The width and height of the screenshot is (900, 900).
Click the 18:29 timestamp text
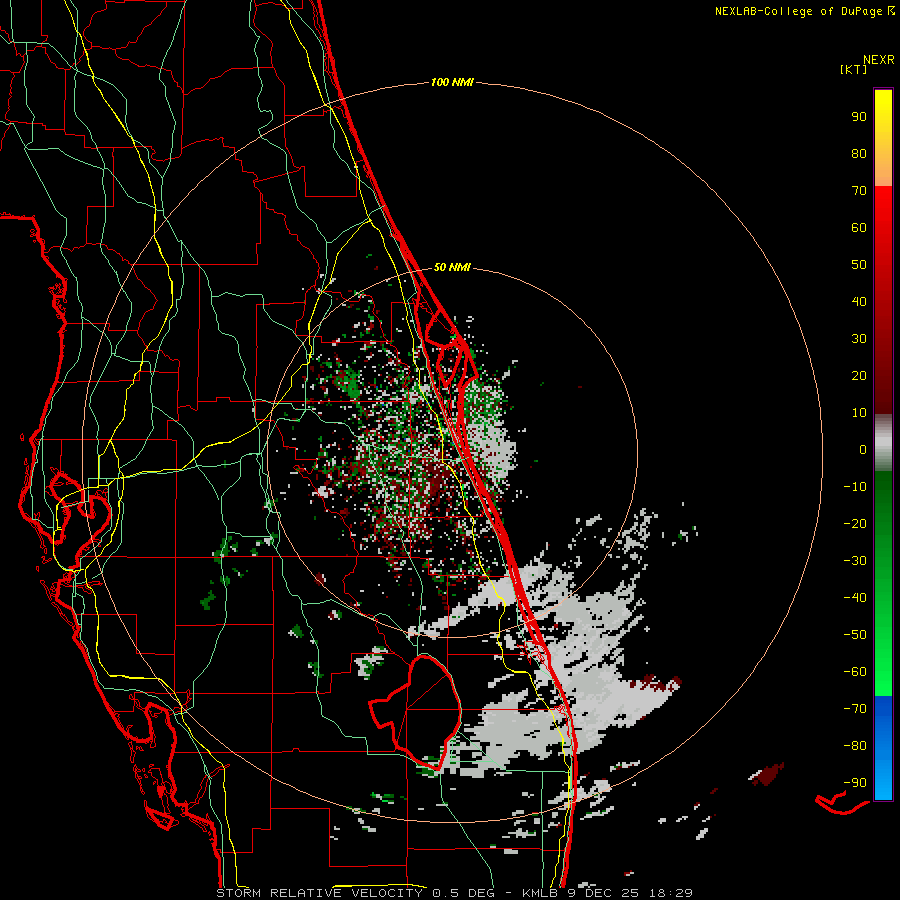670,893
